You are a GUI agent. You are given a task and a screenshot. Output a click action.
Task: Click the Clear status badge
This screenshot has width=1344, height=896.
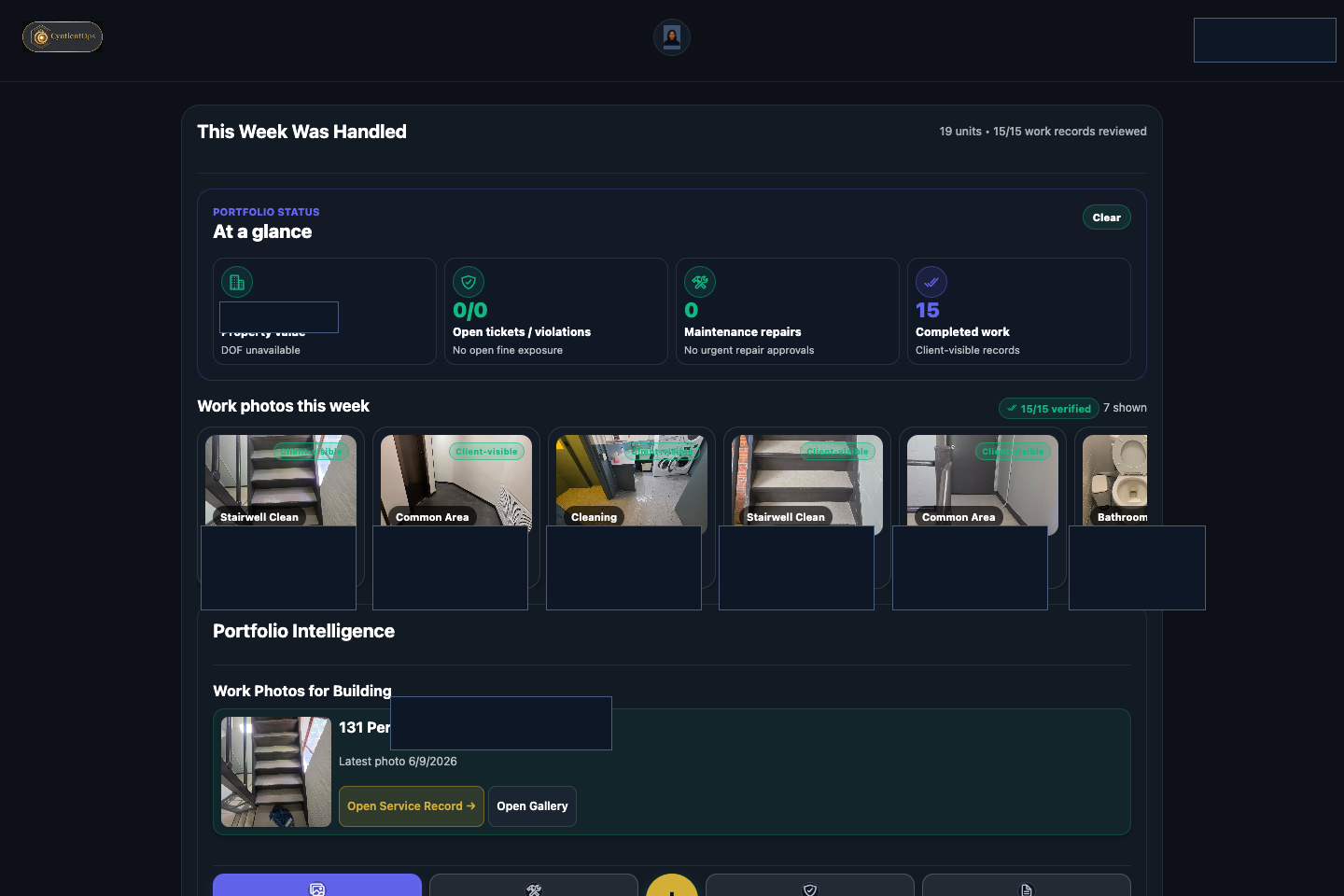1107,217
